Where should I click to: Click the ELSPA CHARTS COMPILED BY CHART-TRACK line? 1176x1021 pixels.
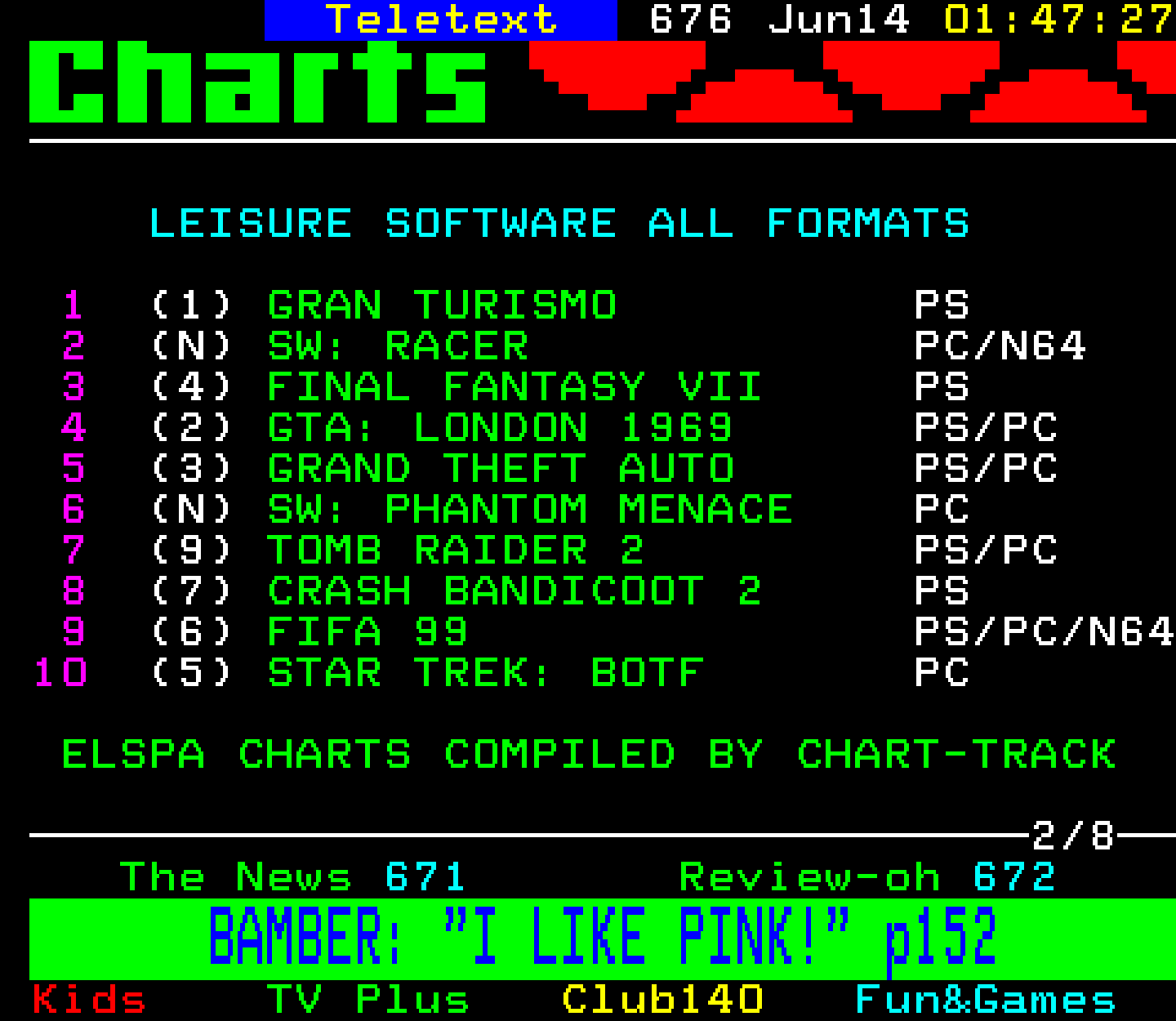tap(589, 755)
